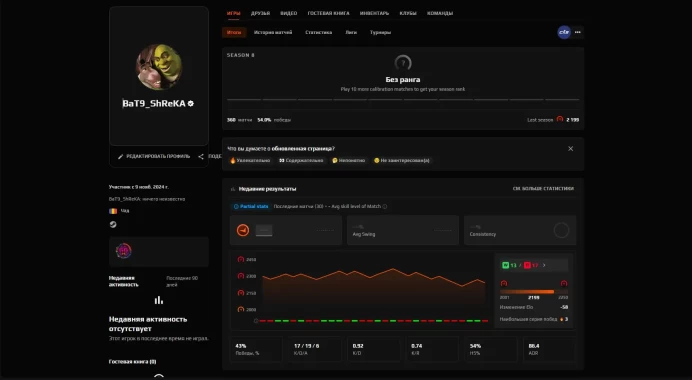Viewport: 692px width, 380px height.
Task: Click last season Elo value 2 199
Action: 572,120
